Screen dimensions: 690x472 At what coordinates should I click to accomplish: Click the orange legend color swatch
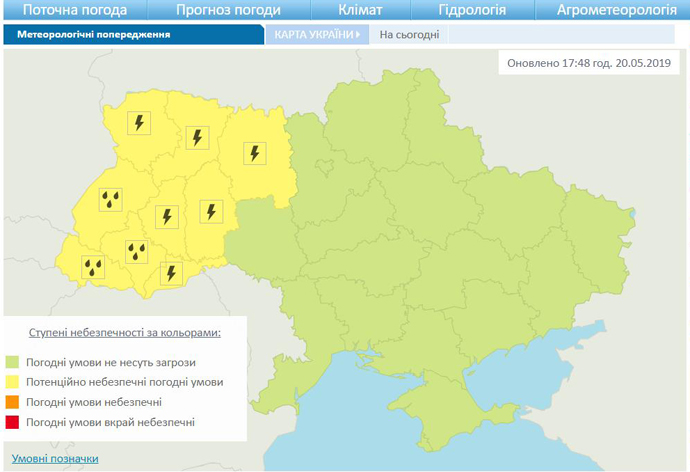tap(13, 402)
